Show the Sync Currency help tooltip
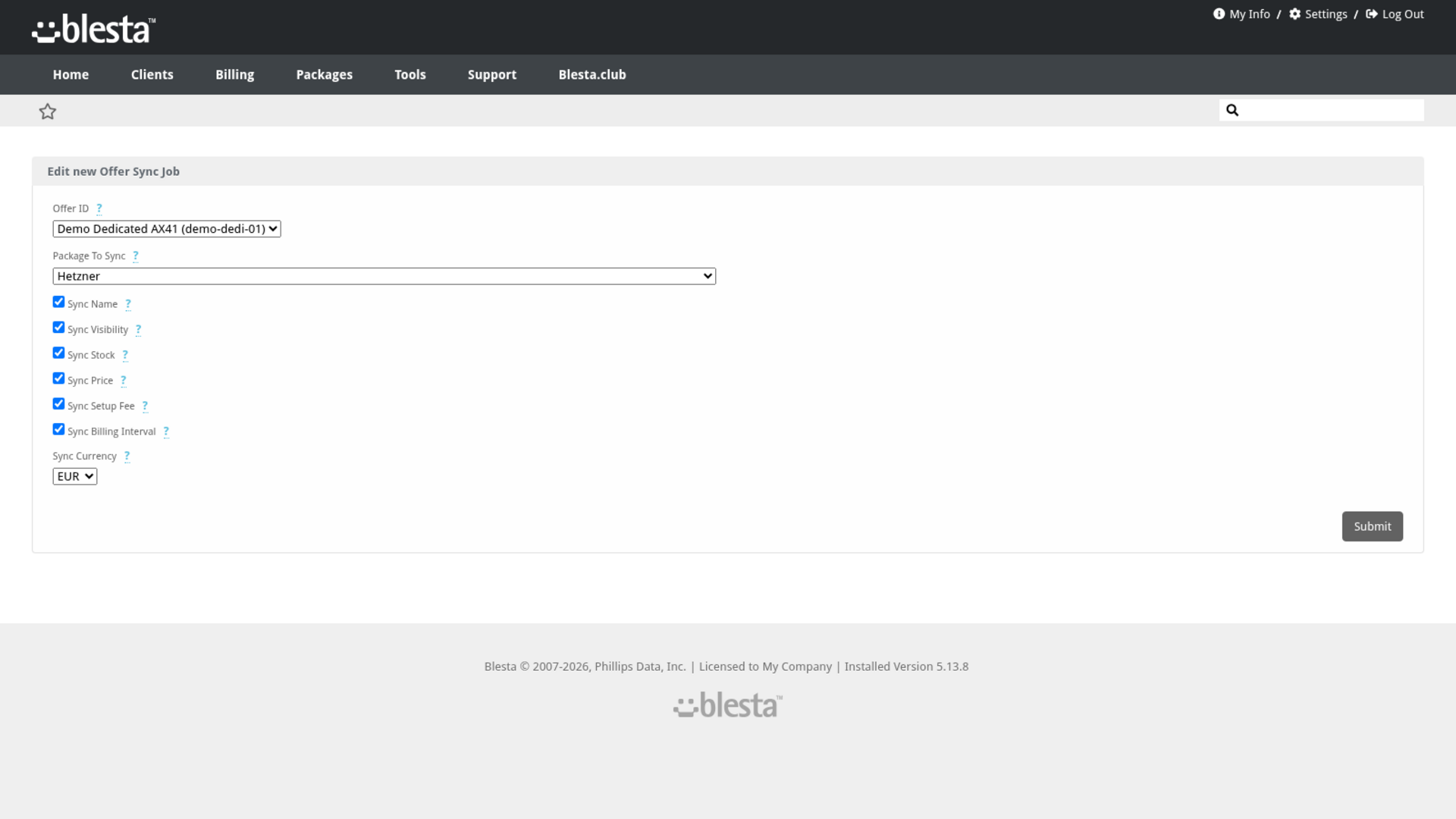 127,457
